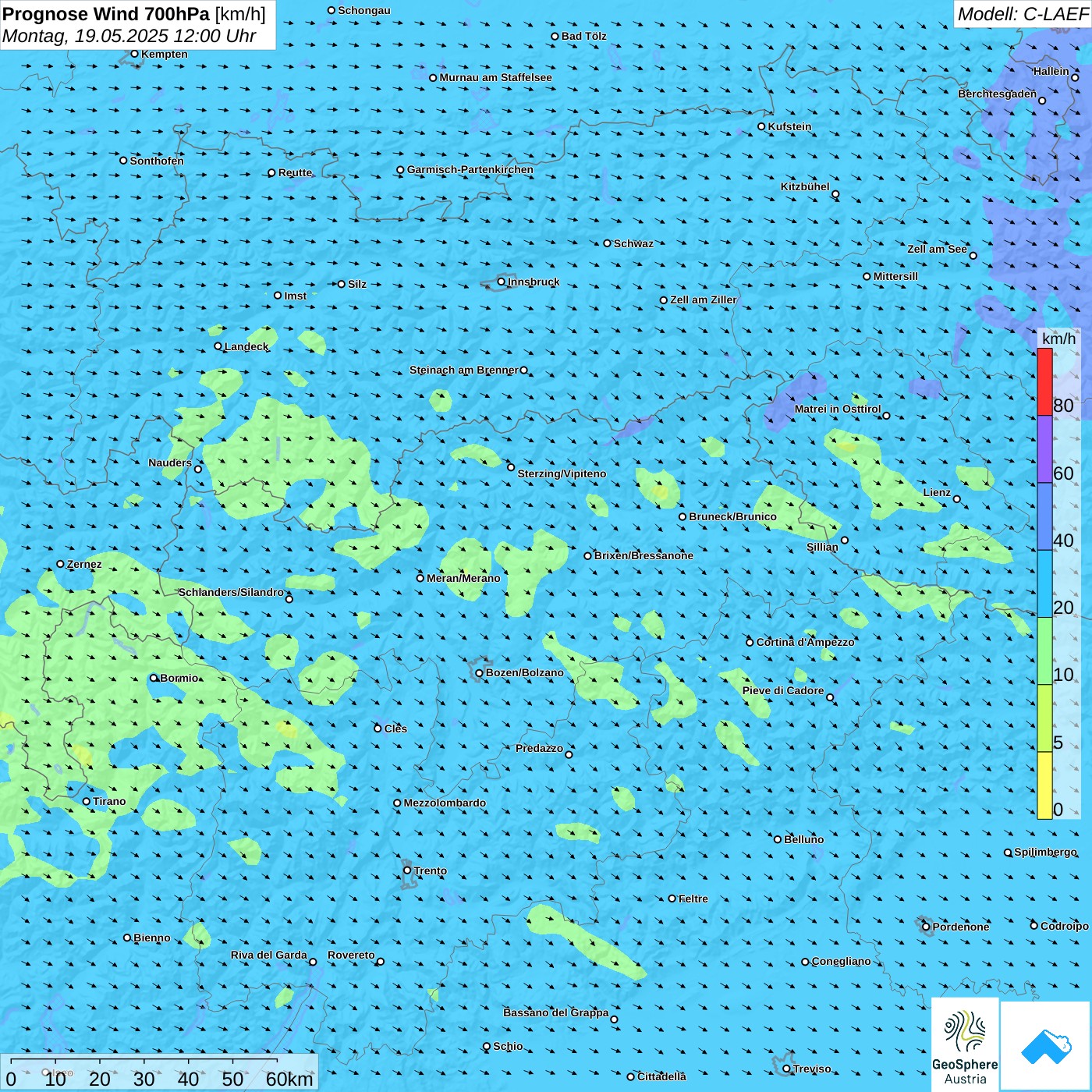Click the 'Codroipo' label
The height and width of the screenshot is (1092, 1092).
pyautogui.click(x=1065, y=926)
